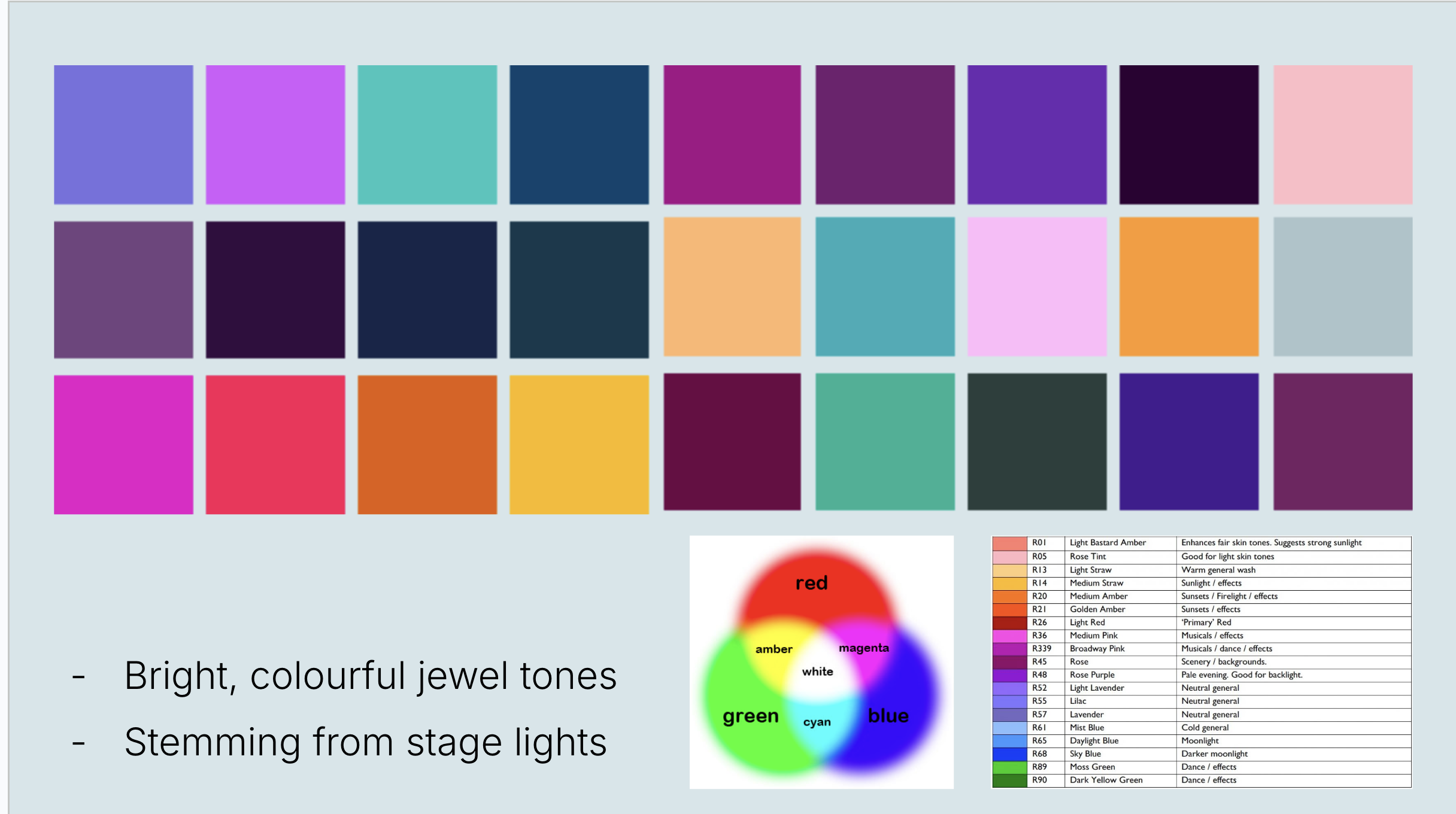Click the R339 Broadway Pink entry
The width and height of the screenshot is (1456, 814).
click(1097, 648)
